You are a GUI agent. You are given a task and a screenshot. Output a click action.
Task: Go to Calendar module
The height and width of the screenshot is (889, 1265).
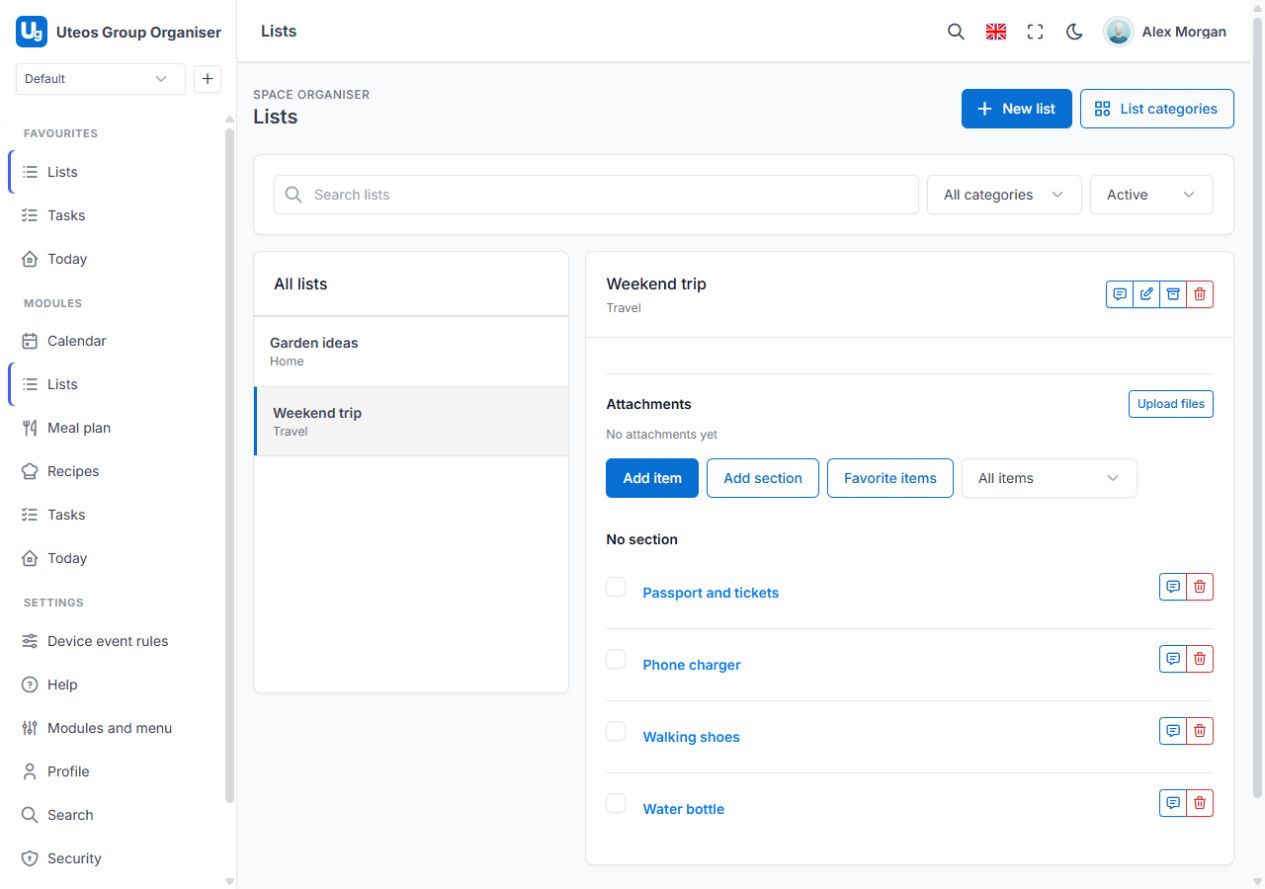(x=76, y=341)
